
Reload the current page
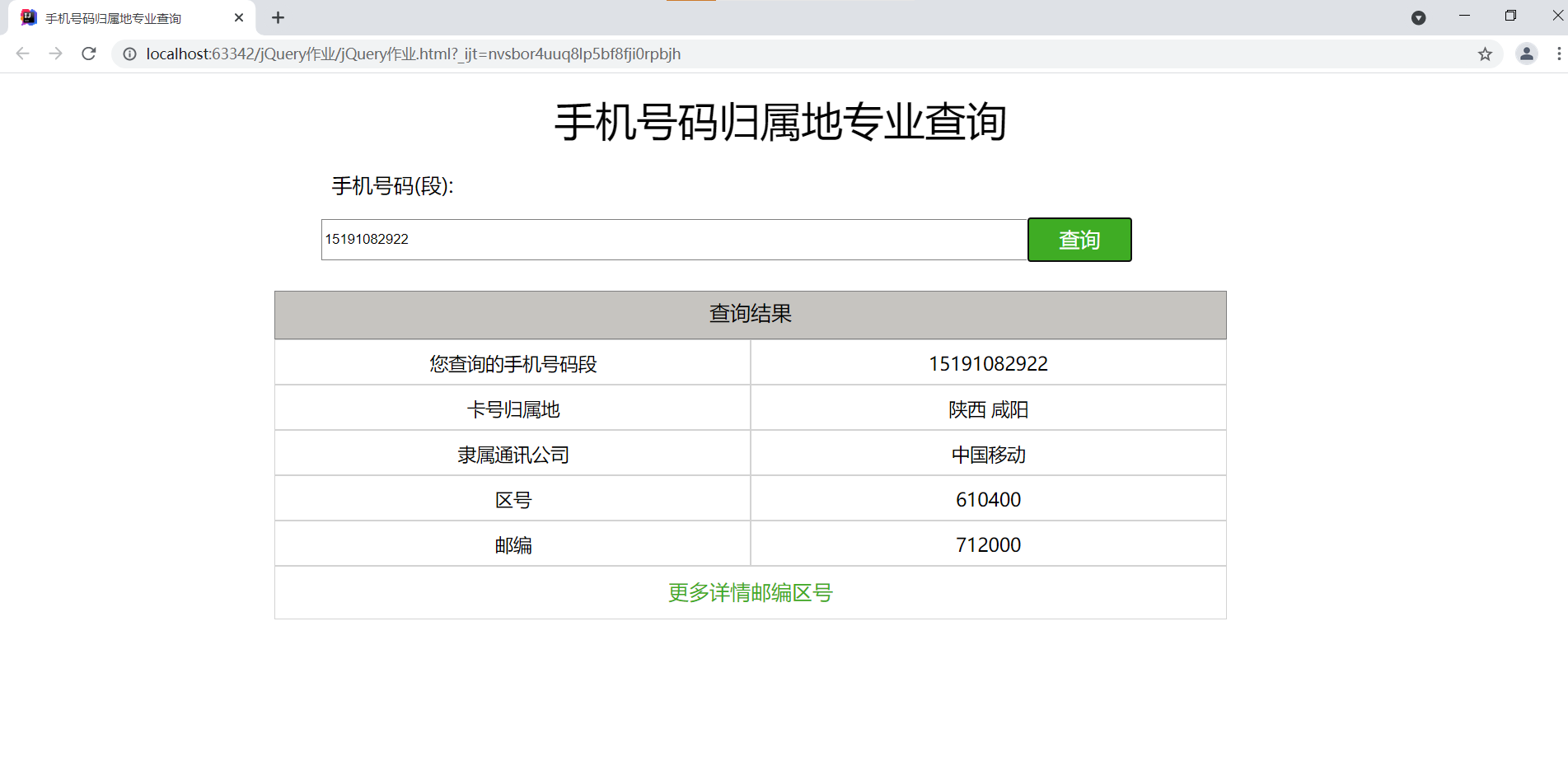[x=89, y=54]
